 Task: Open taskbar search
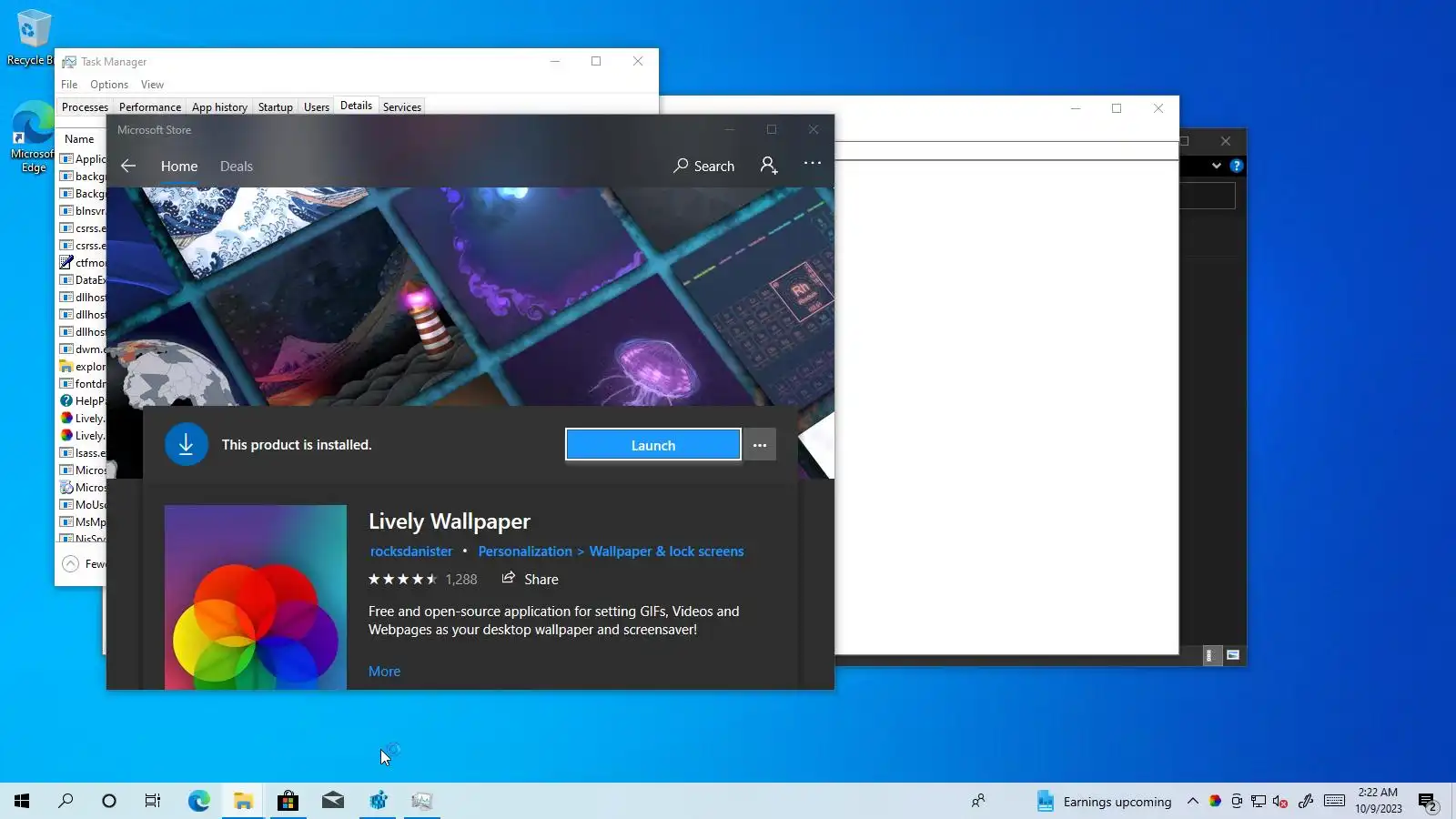pyautogui.click(x=66, y=801)
